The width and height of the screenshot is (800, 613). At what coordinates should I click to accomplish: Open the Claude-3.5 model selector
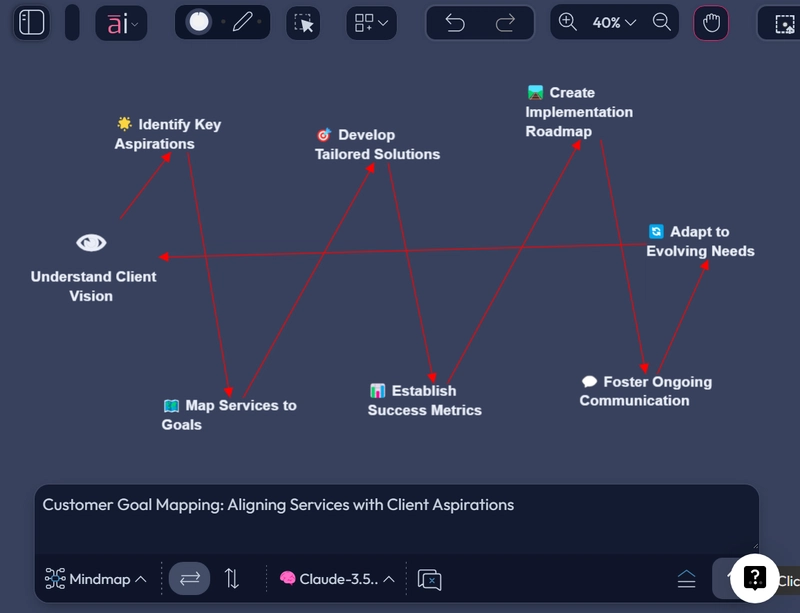pyautogui.click(x=337, y=579)
